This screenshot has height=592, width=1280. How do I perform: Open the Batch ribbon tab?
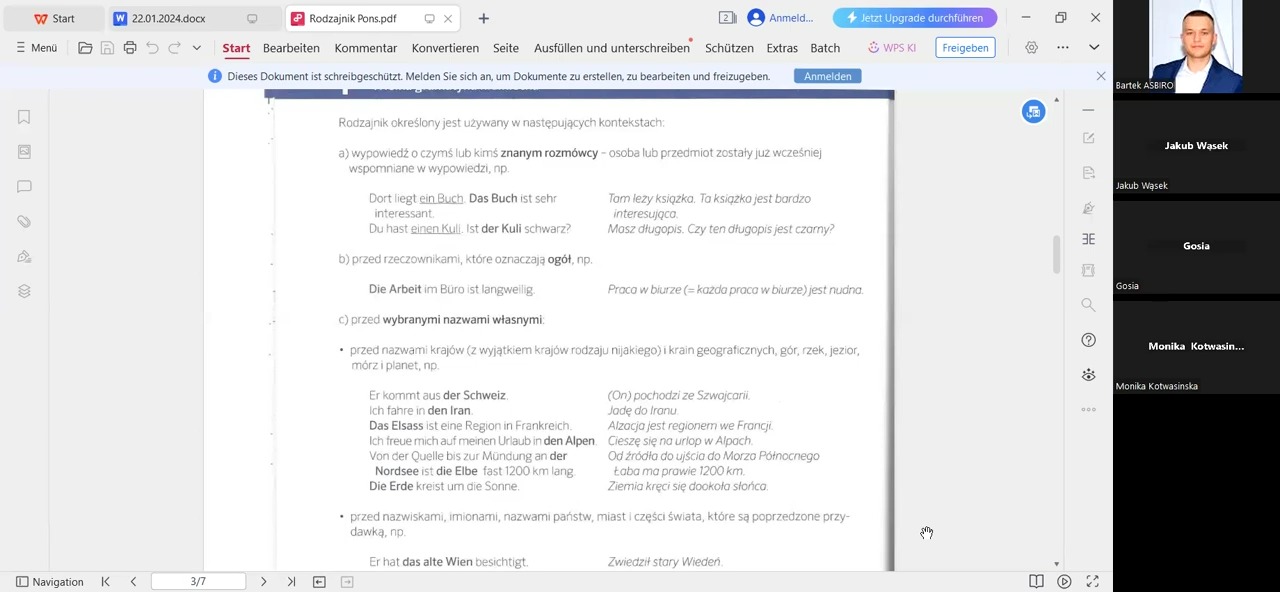[825, 48]
